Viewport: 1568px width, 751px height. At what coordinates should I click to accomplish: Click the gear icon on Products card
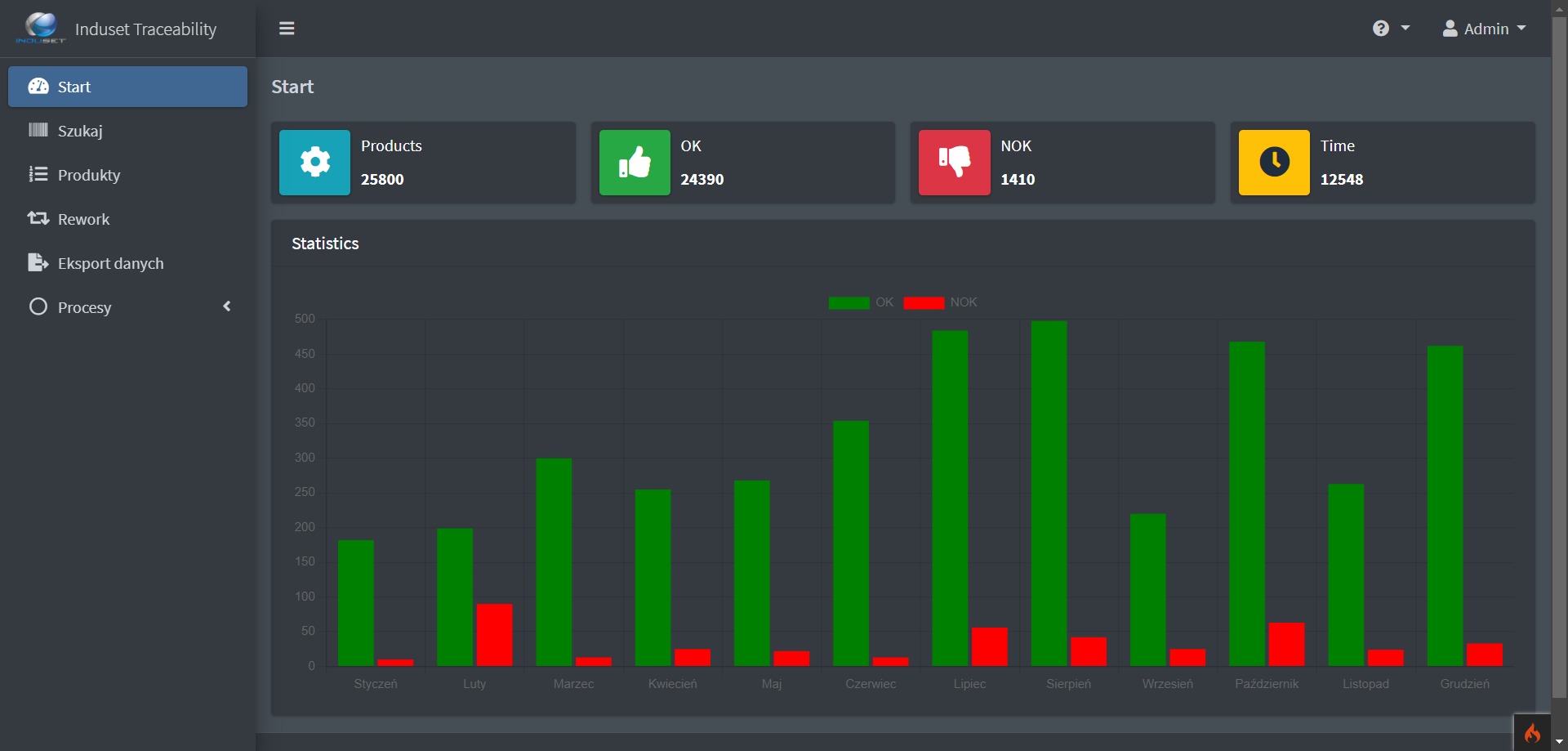pos(314,163)
